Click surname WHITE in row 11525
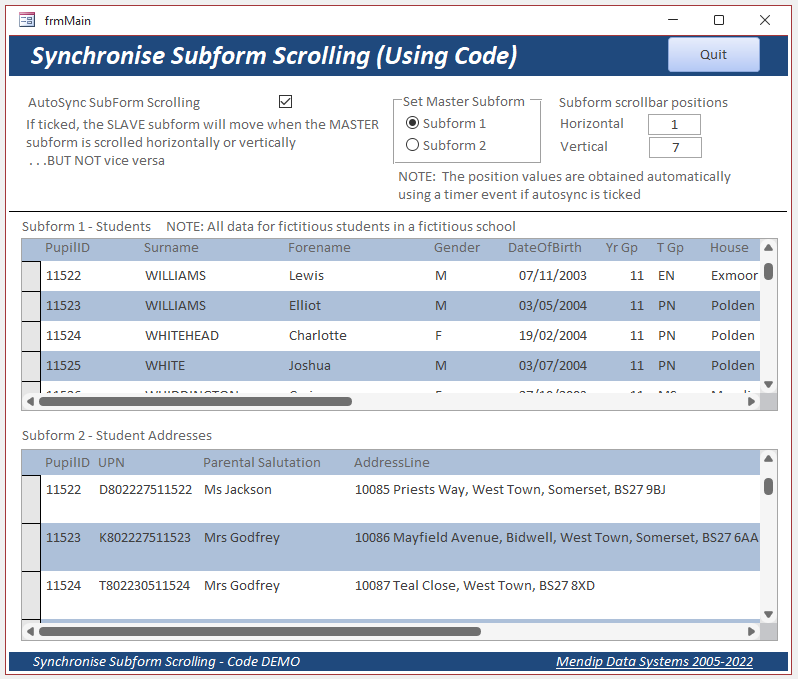This screenshot has width=798, height=679. 165,366
